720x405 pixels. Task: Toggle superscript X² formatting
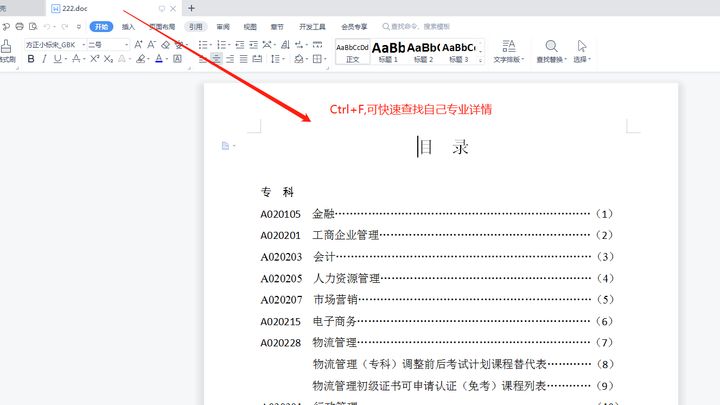pos(95,59)
